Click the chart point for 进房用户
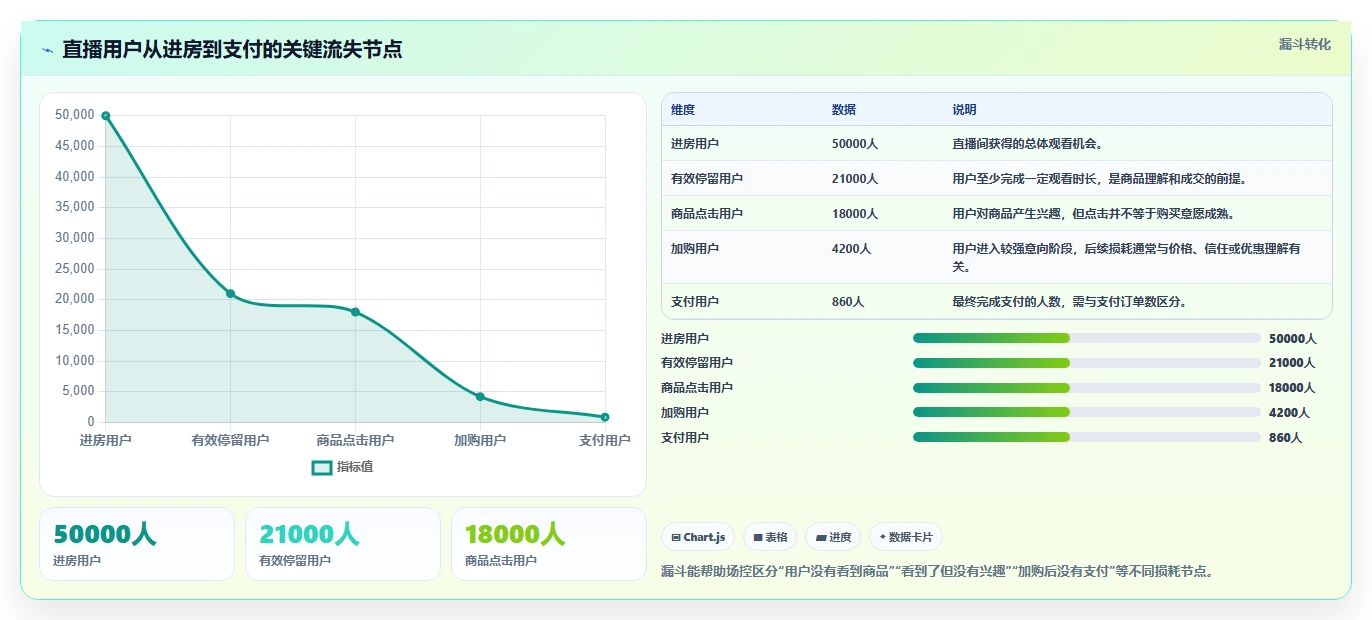Image resolution: width=1372 pixels, height=620 pixels. click(105, 116)
